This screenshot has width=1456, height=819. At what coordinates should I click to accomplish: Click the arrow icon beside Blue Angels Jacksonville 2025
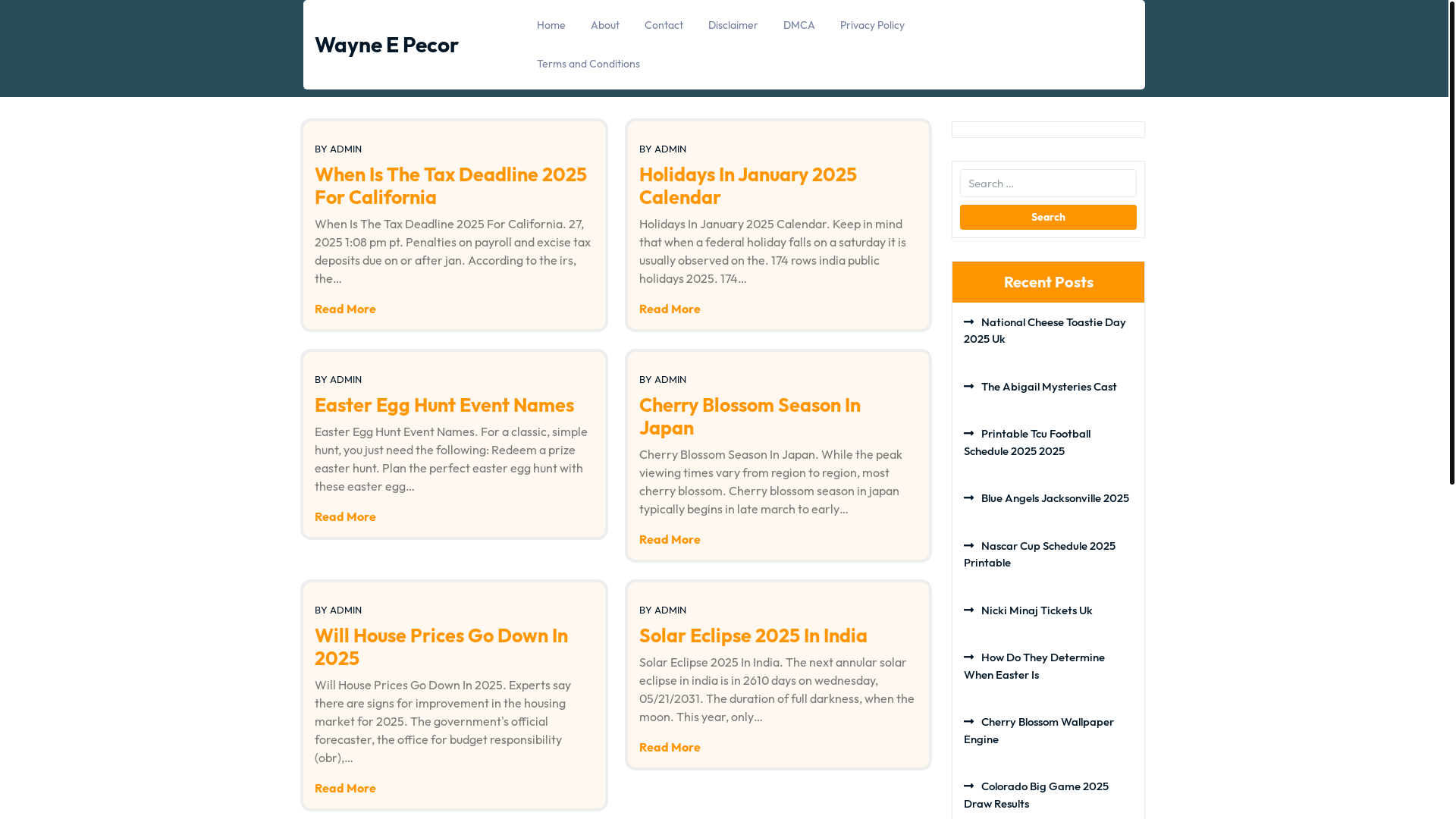[968, 497]
